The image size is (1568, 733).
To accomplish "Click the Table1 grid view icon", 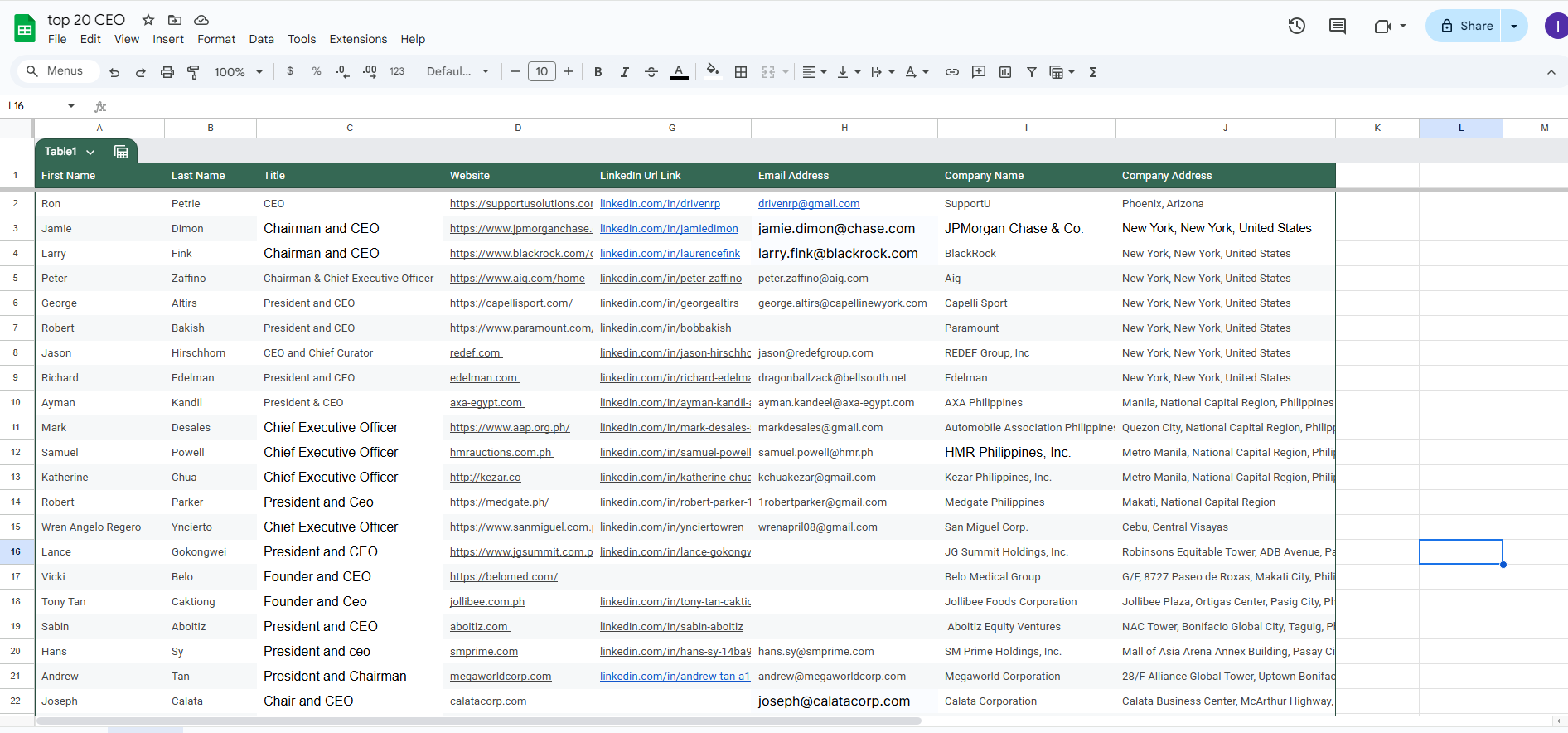I will coord(121,152).
